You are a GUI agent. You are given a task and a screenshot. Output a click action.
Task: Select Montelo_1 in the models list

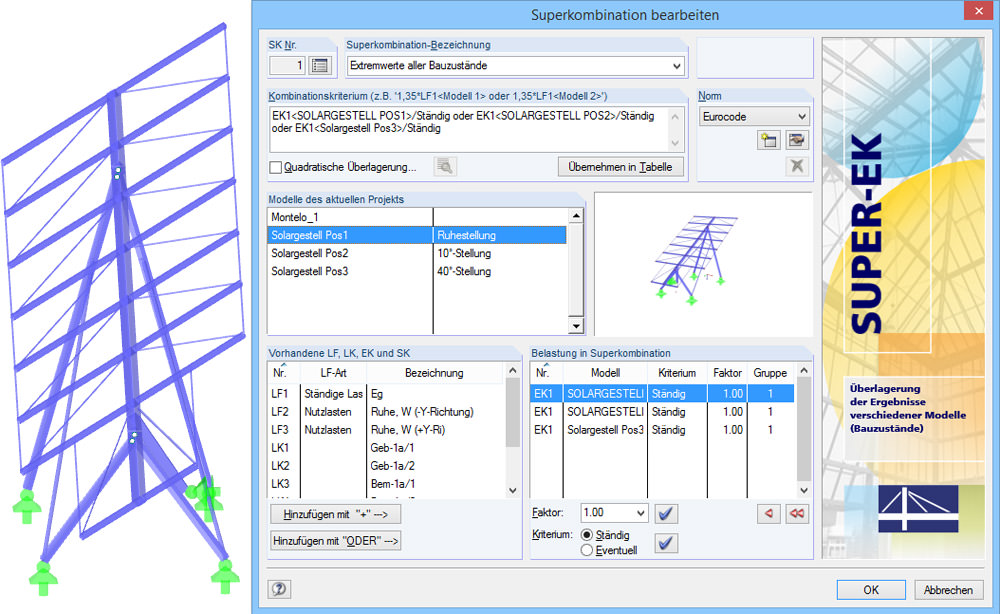[x=417, y=217]
